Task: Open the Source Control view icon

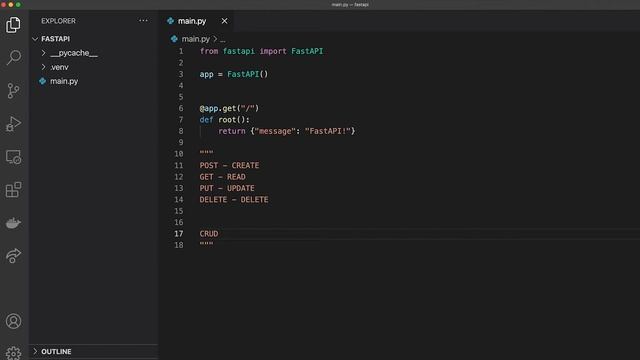Action: pos(13,91)
